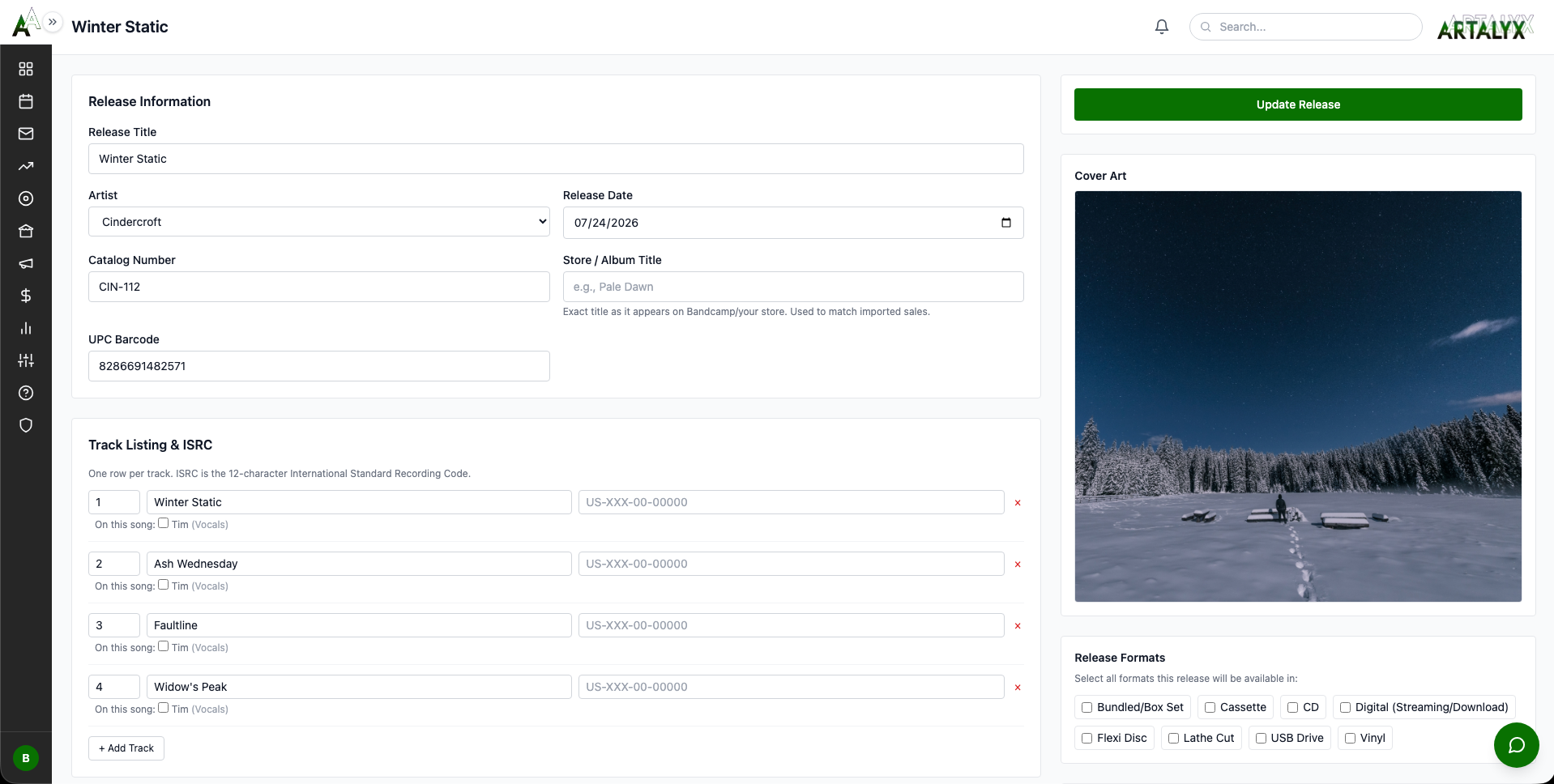
Task: Enable the Flexi Disc format
Action: 1087,738
